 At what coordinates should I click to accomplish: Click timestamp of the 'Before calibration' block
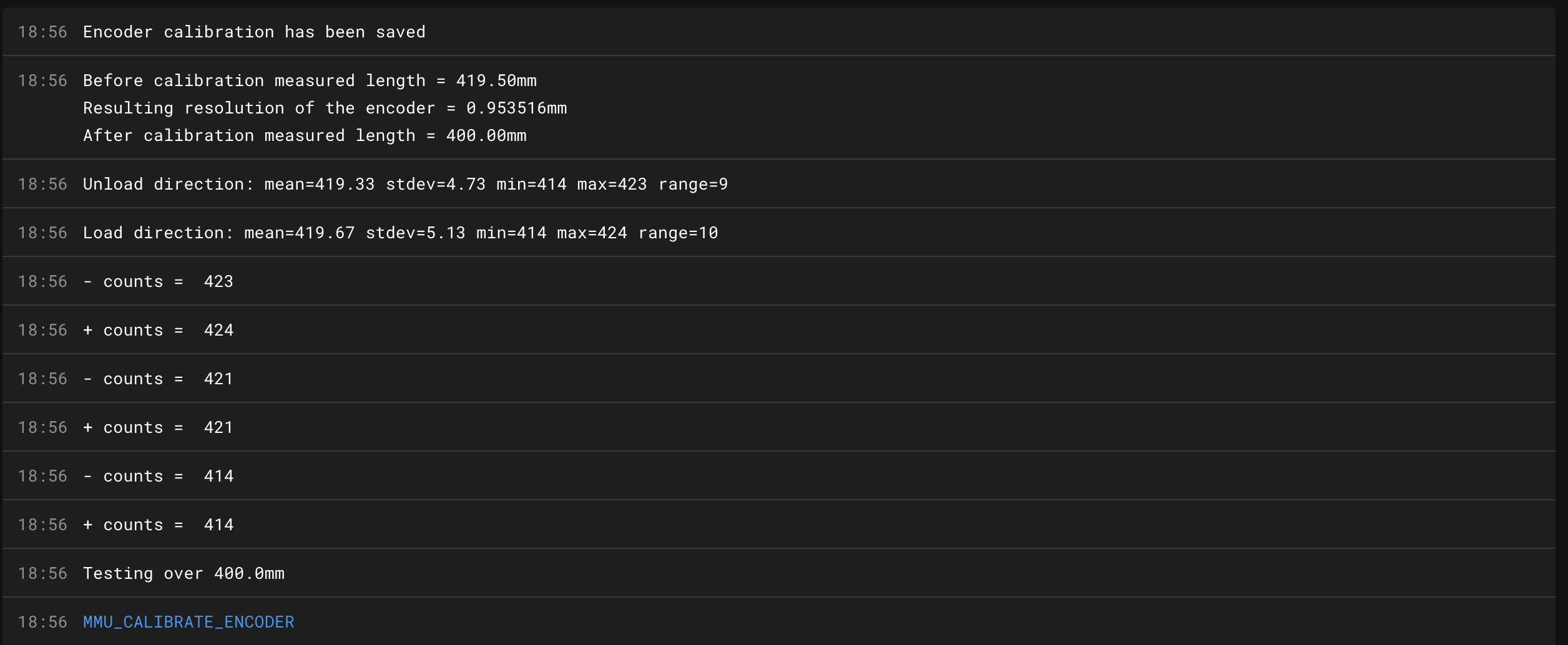click(42, 80)
